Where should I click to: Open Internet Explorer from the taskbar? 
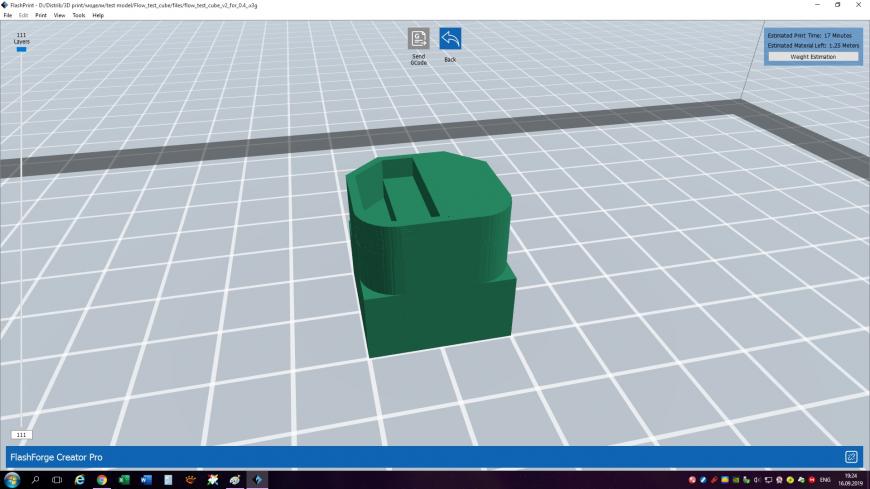[x=79, y=480]
